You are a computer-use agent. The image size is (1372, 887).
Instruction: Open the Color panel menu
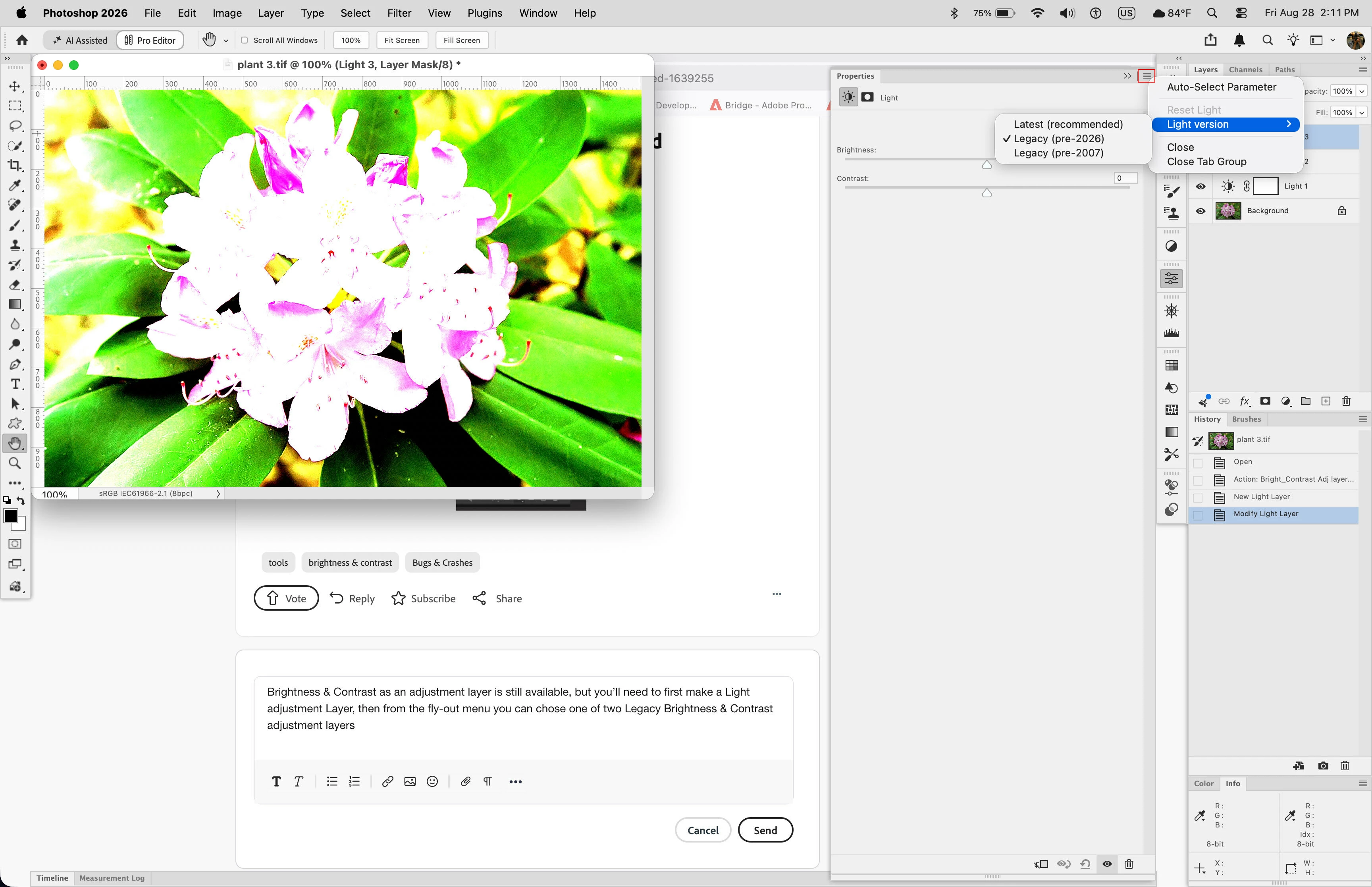pyautogui.click(x=1363, y=783)
